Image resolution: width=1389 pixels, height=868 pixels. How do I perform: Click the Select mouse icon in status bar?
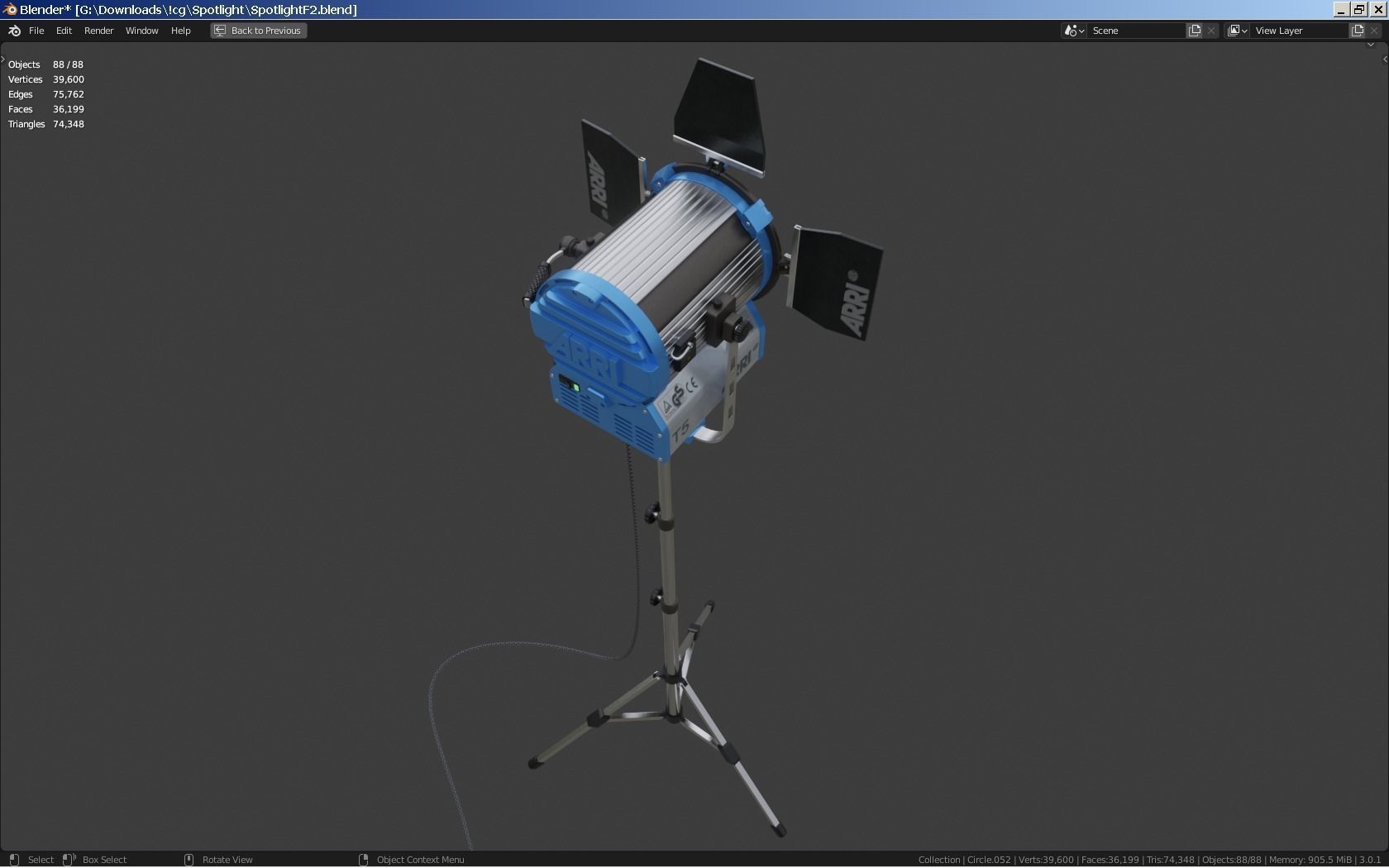(x=14, y=860)
